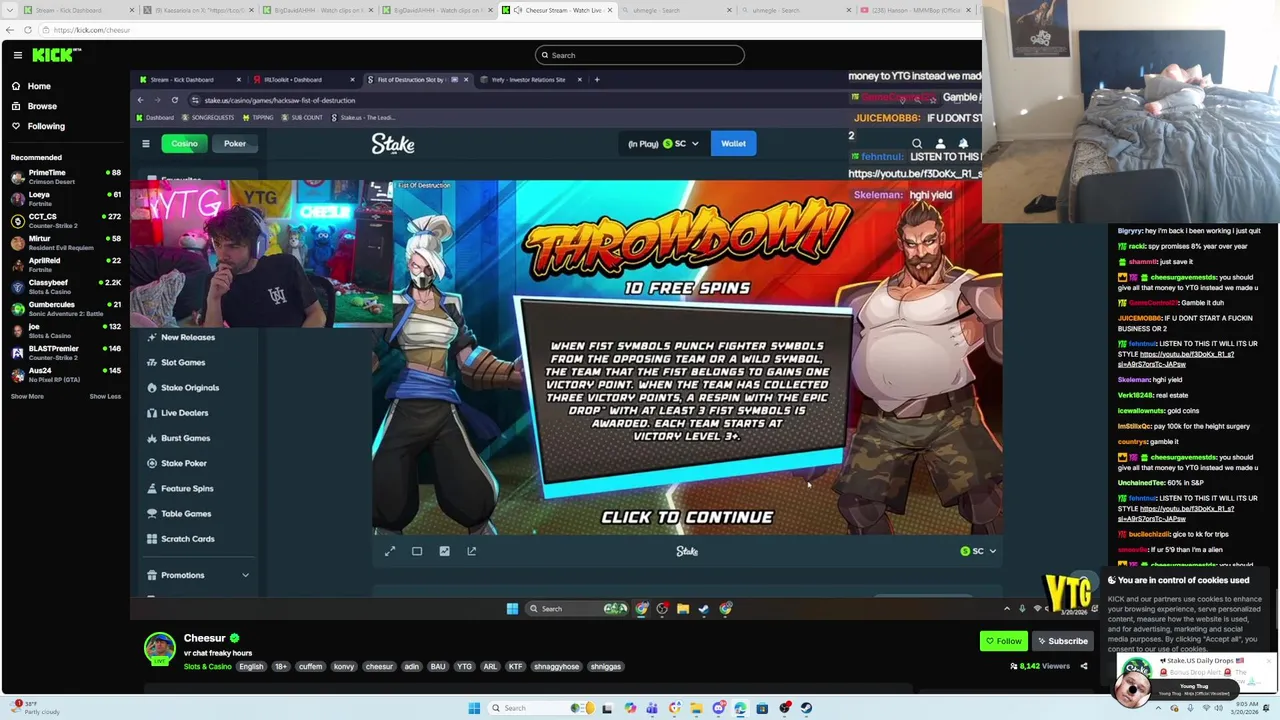1280x720 pixels.
Task: Open the SC currency dropdown beside Wallet
Action: [x=682, y=143]
